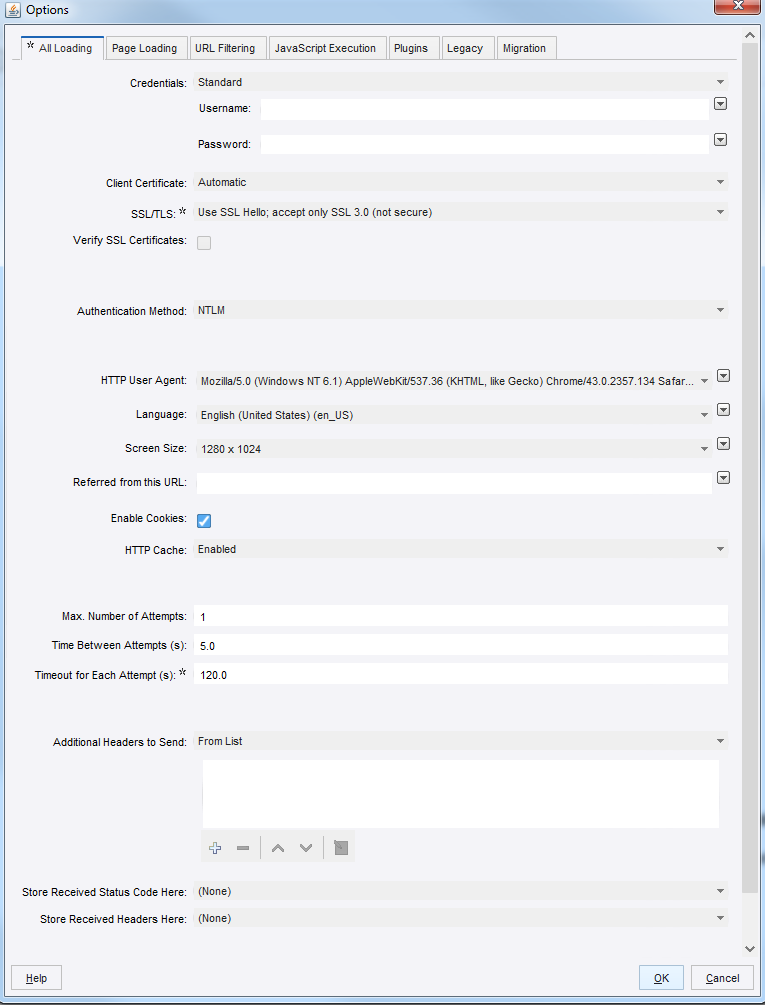
Task: Open the JavaScript Execution tab
Action: pyautogui.click(x=325, y=48)
